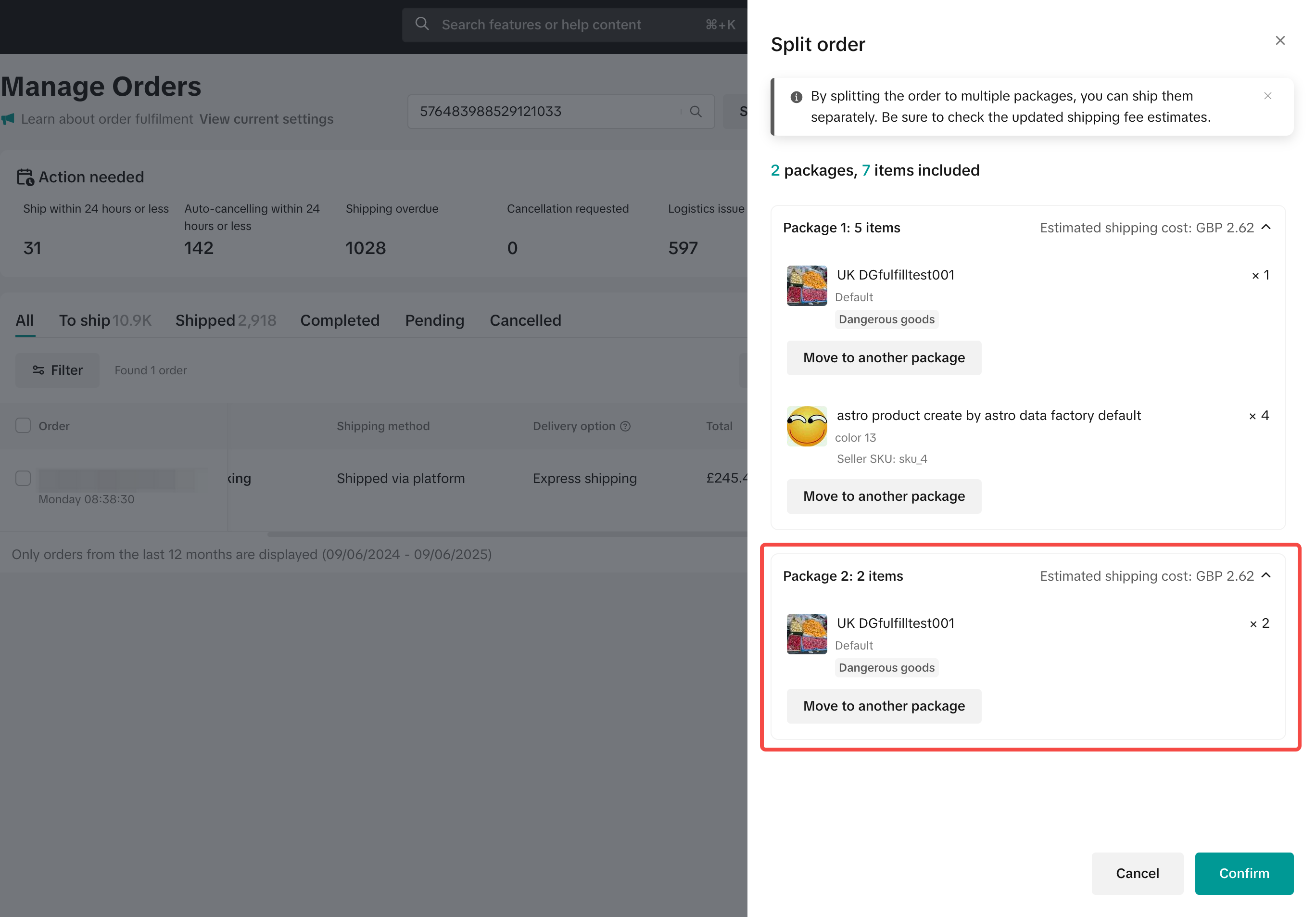This screenshot has width=1316, height=917.
Task: Collapse Package 2 with its chevron
Action: [1266, 575]
